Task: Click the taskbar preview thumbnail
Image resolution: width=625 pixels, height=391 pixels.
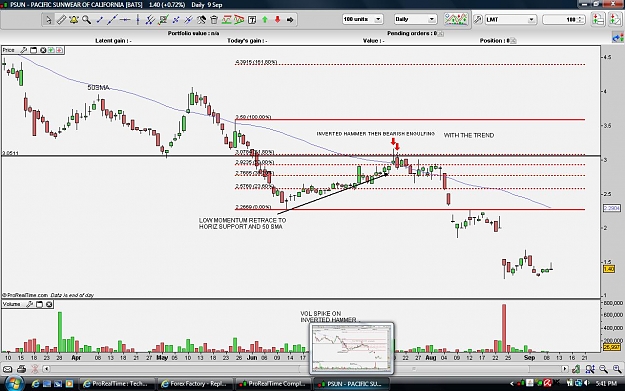Action: coord(352,349)
